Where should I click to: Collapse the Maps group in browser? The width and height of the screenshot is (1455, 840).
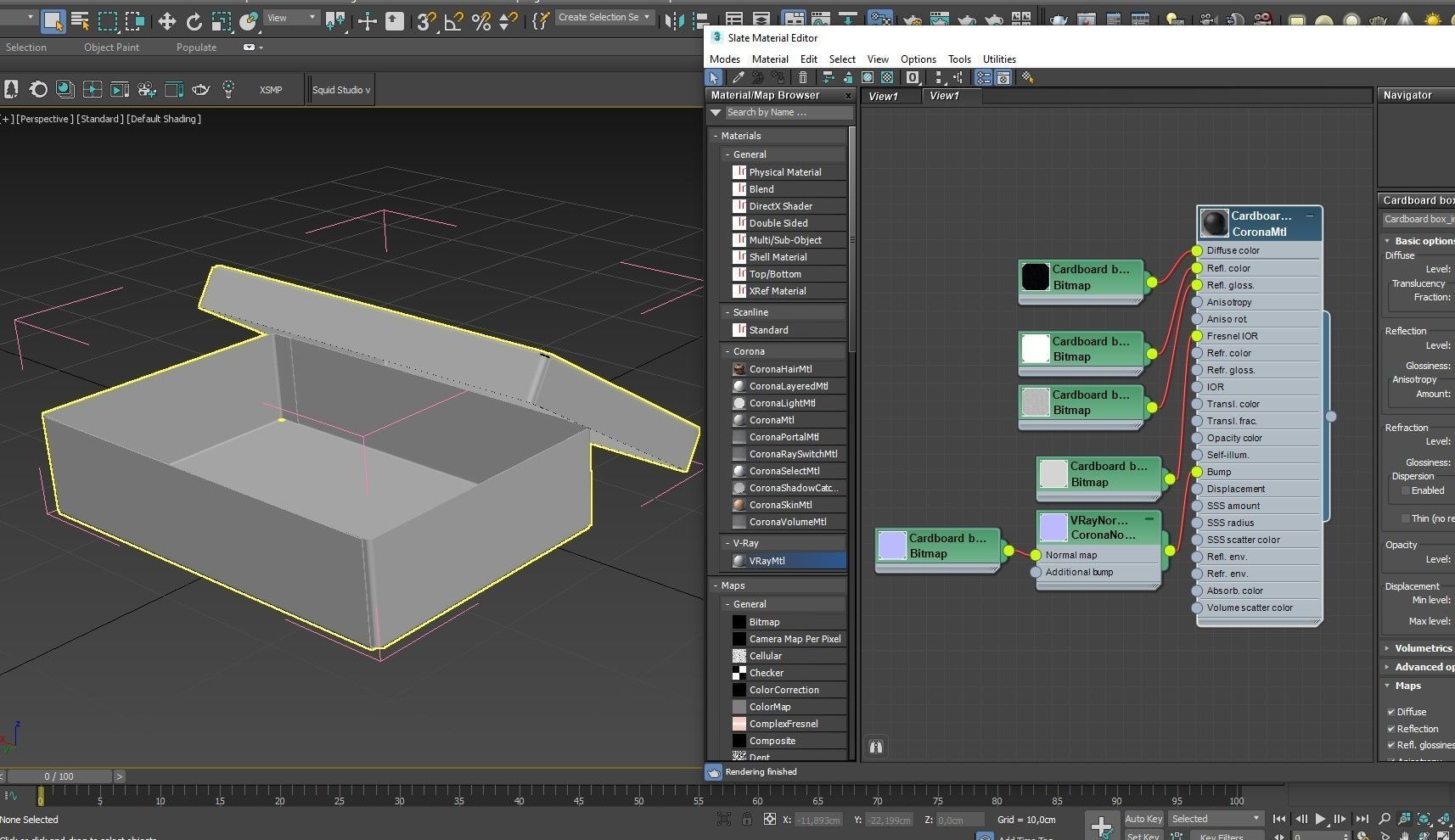pos(716,585)
